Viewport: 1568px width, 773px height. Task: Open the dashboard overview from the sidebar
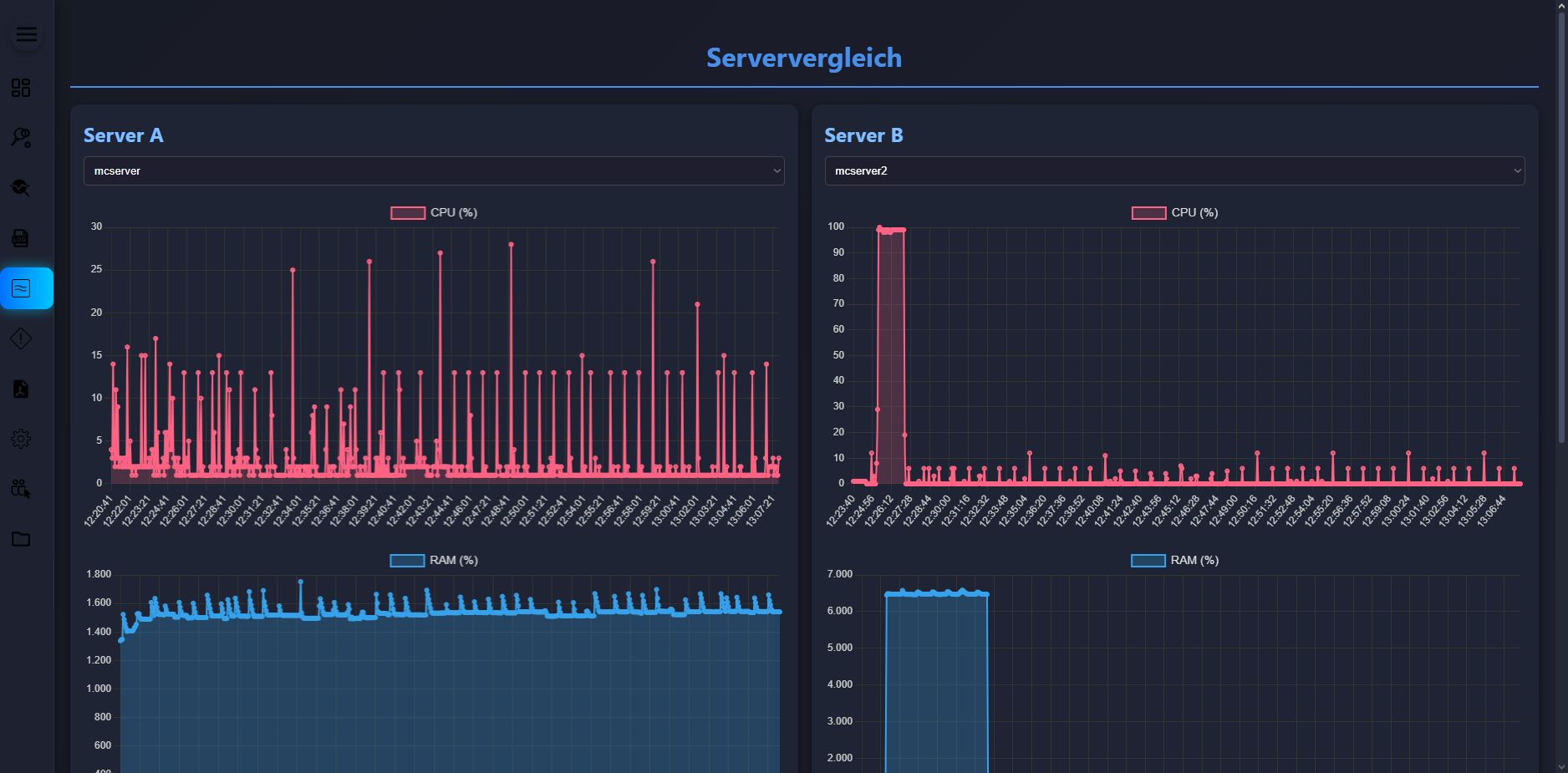(21, 87)
